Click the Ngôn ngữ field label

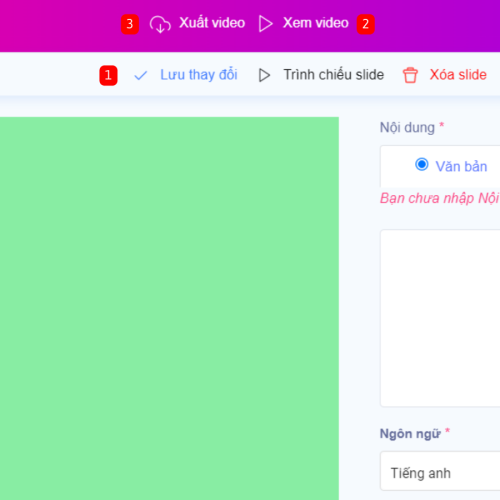(410, 434)
